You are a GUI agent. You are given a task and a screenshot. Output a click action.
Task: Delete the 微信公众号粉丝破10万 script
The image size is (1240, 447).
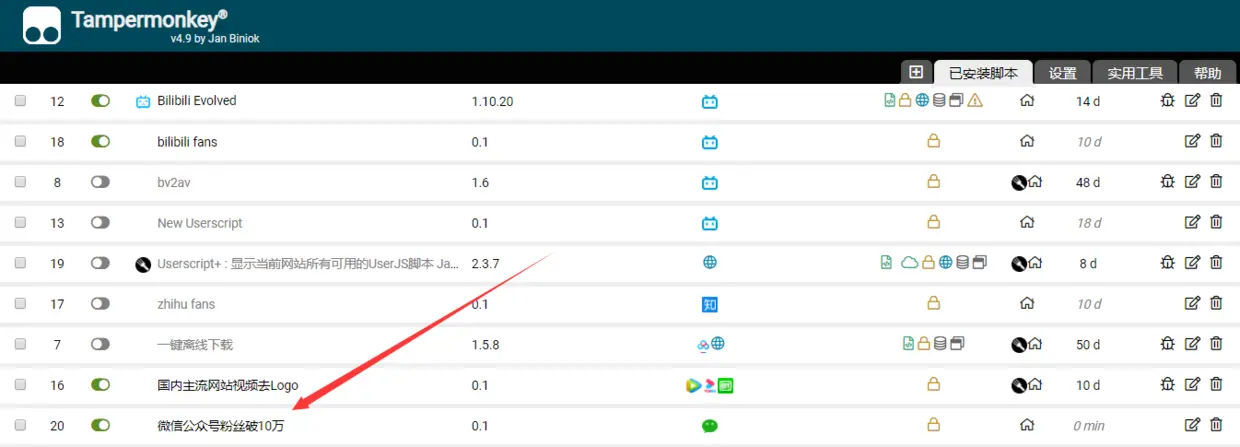click(x=1216, y=424)
